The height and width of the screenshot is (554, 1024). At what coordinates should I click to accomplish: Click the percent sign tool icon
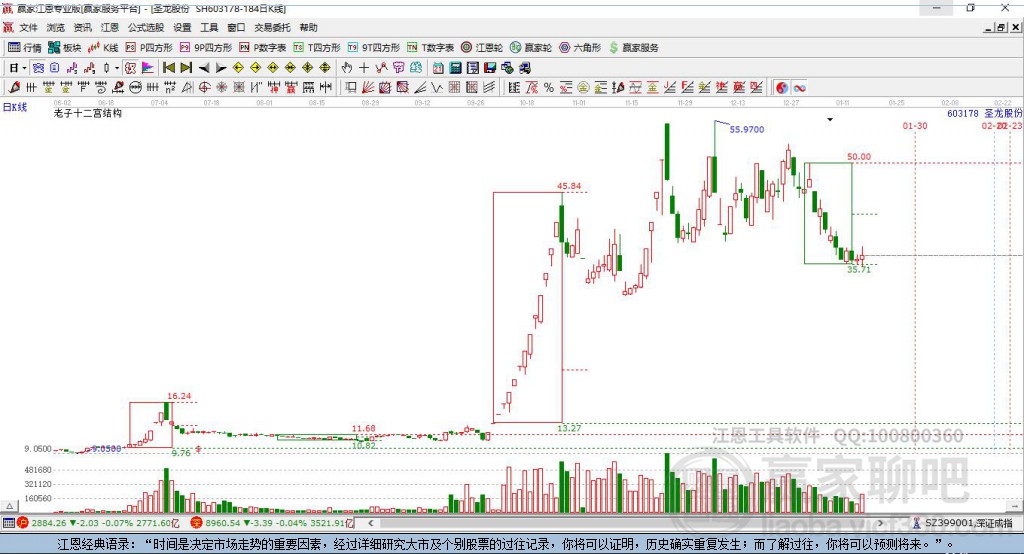(x=549, y=88)
